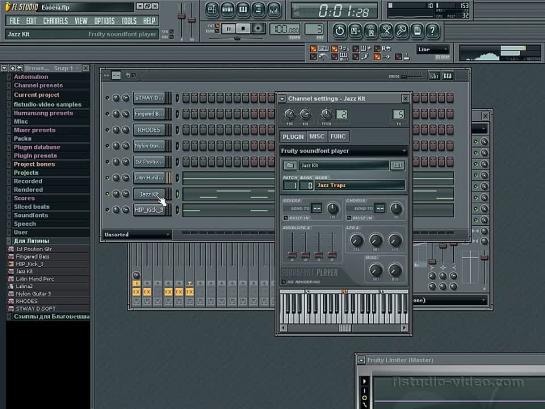Enable the chorus RESETUP checkbox
545x409 pixels.
[x=349, y=218]
